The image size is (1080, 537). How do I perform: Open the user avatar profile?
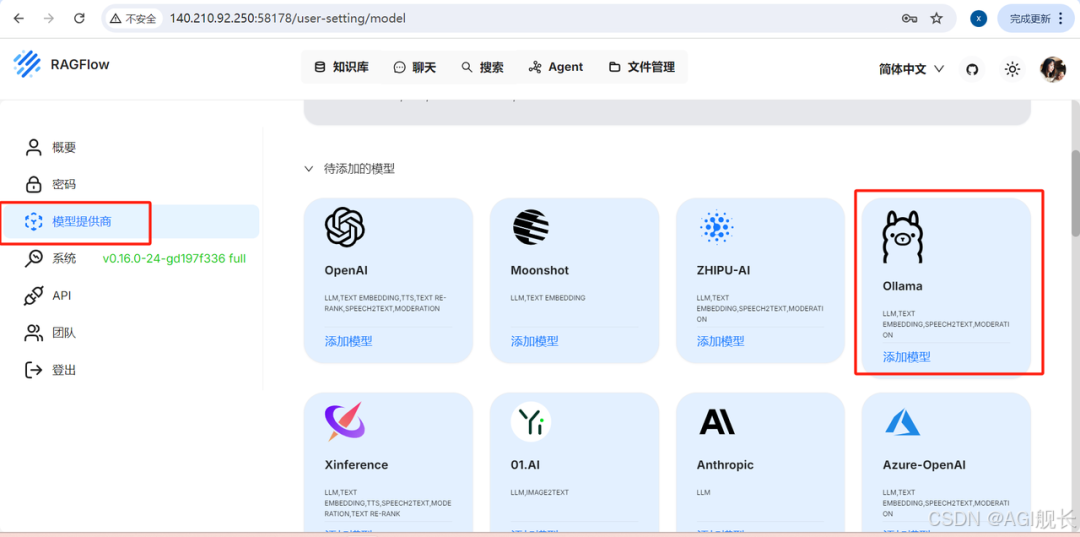[x=1052, y=69]
